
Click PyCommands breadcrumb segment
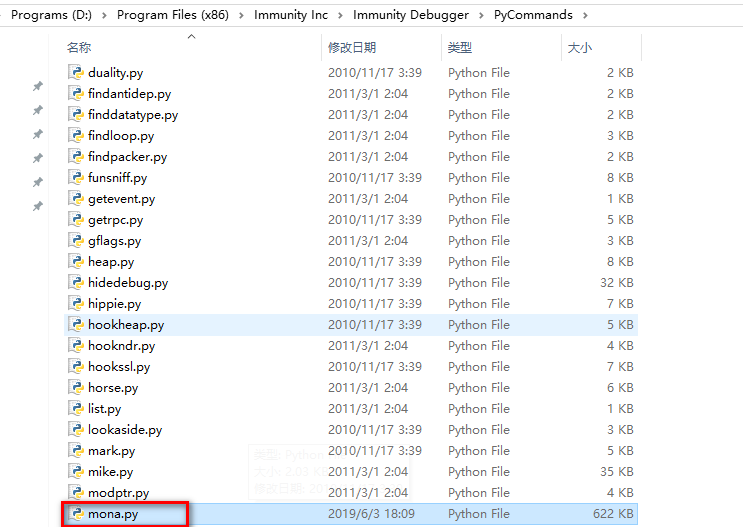tap(533, 15)
